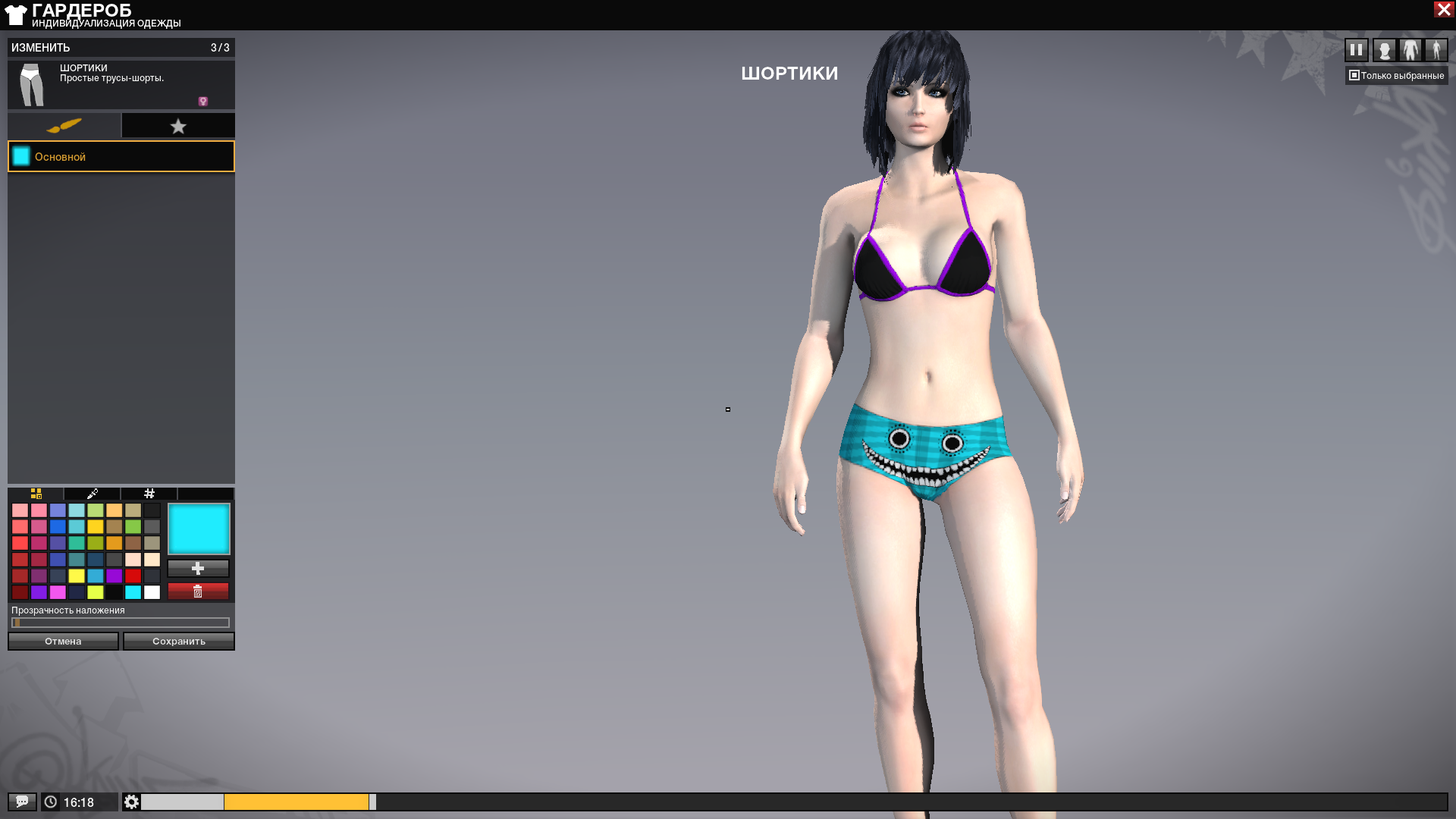1456x819 pixels.
Task: Open the paintbrush colors tab
Action: click(x=64, y=125)
